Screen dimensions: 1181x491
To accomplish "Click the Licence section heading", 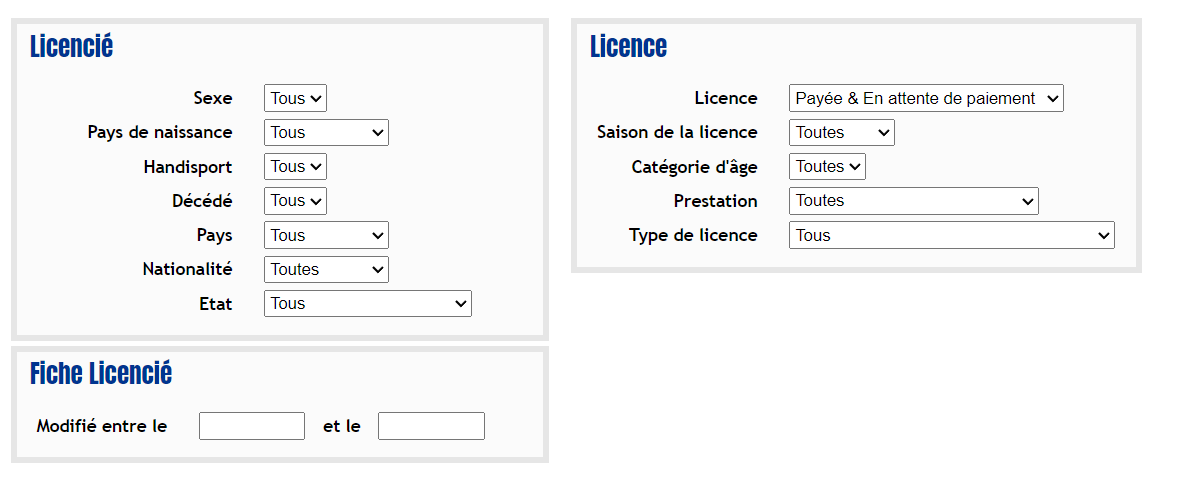I will tap(628, 47).
